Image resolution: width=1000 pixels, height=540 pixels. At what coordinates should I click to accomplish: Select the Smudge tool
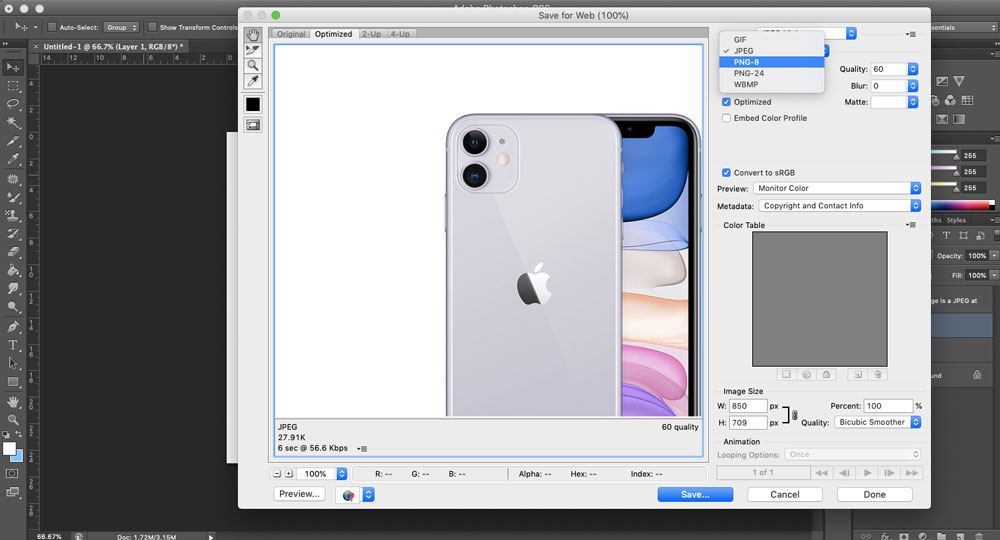12,289
